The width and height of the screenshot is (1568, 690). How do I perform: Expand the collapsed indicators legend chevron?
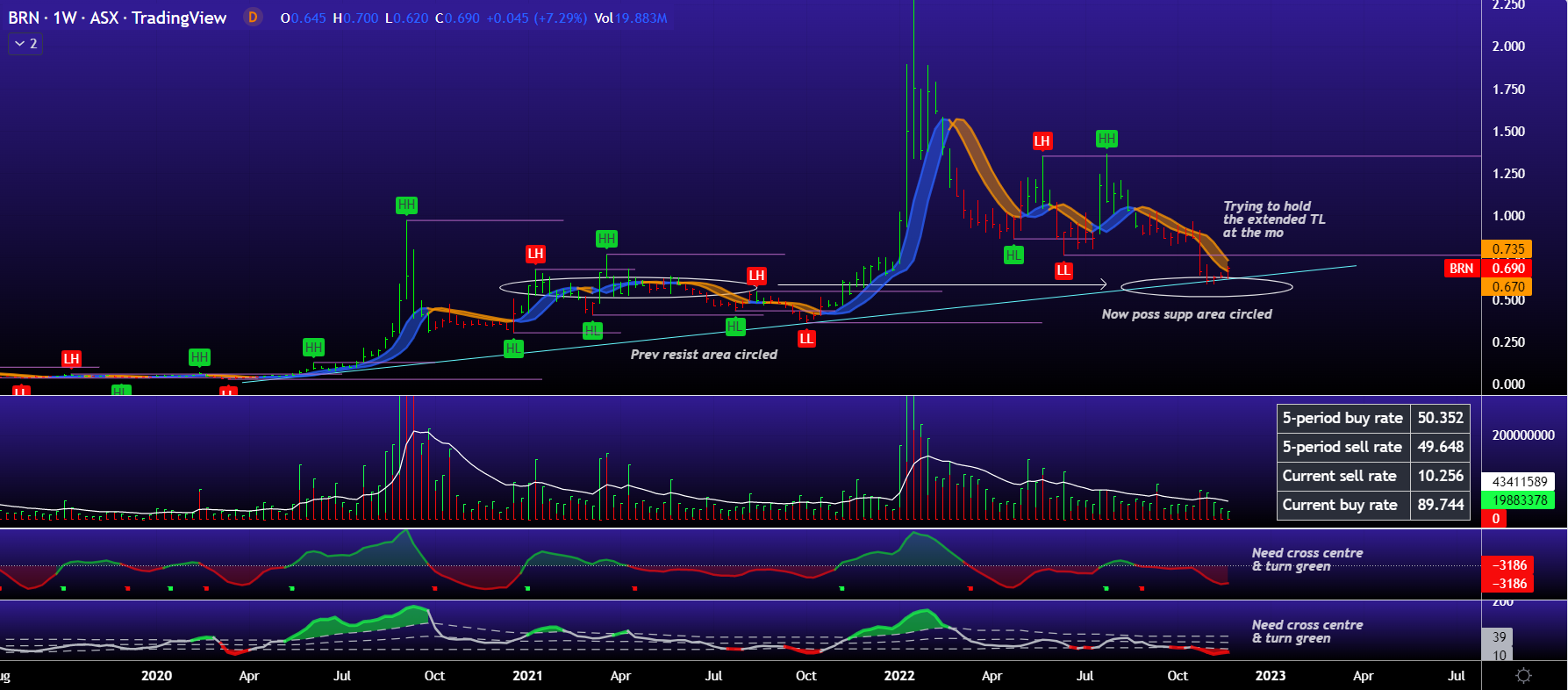pos(25,43)
